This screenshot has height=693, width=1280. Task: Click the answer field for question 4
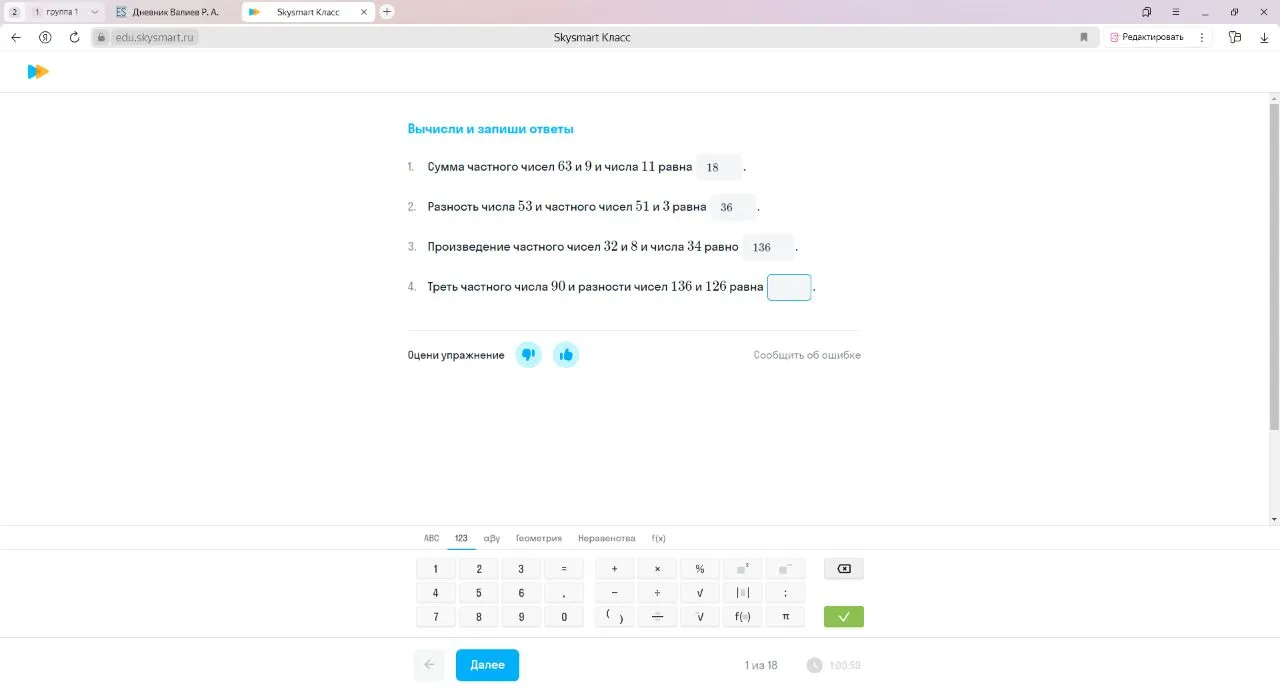[788, 287]
